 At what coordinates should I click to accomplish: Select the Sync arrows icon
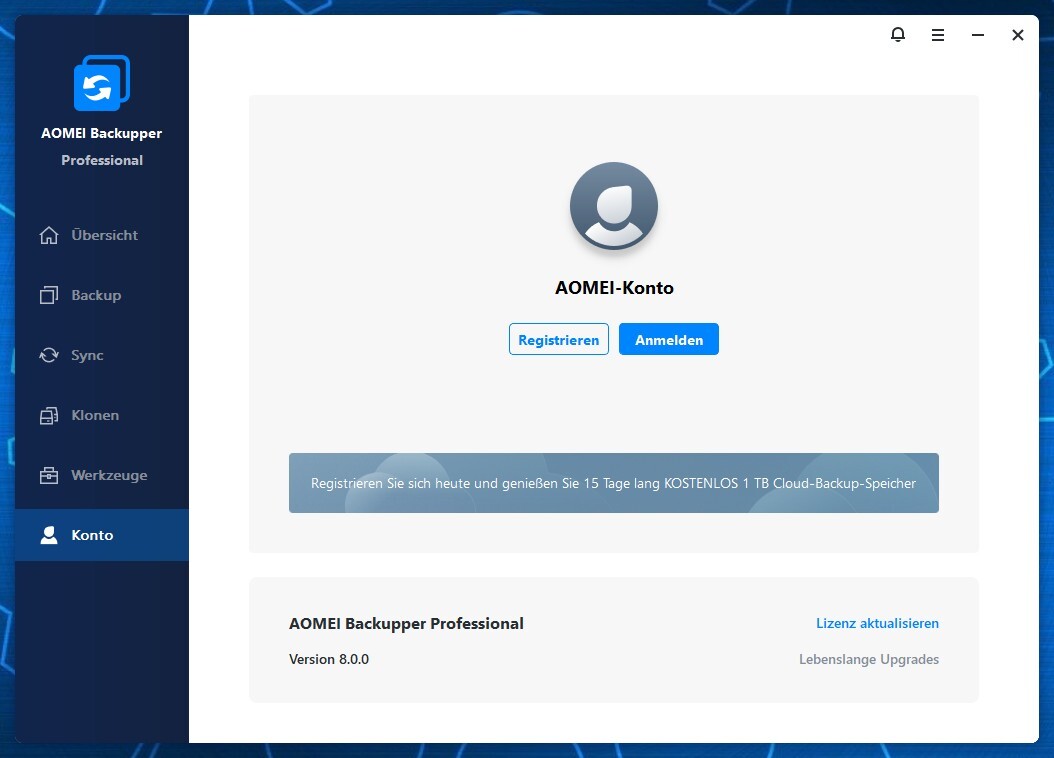[x=48, y=356]
